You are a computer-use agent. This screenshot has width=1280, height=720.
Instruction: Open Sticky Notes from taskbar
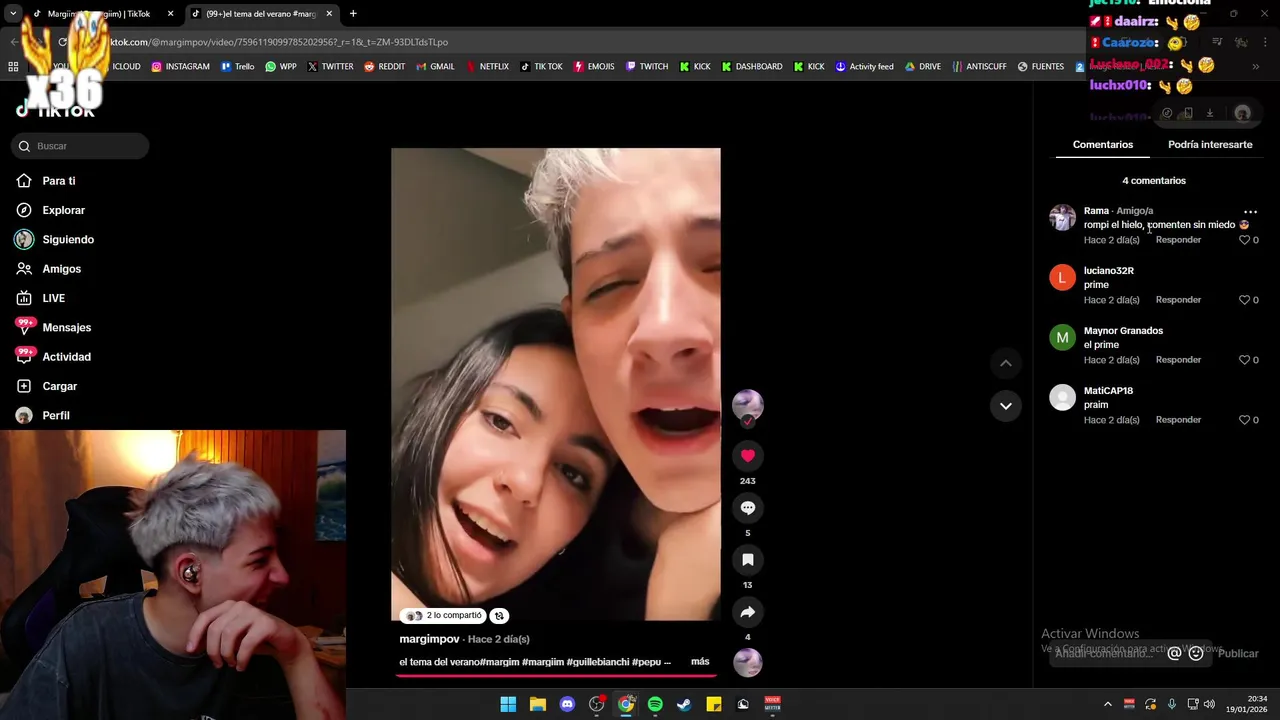pos(714,704)
